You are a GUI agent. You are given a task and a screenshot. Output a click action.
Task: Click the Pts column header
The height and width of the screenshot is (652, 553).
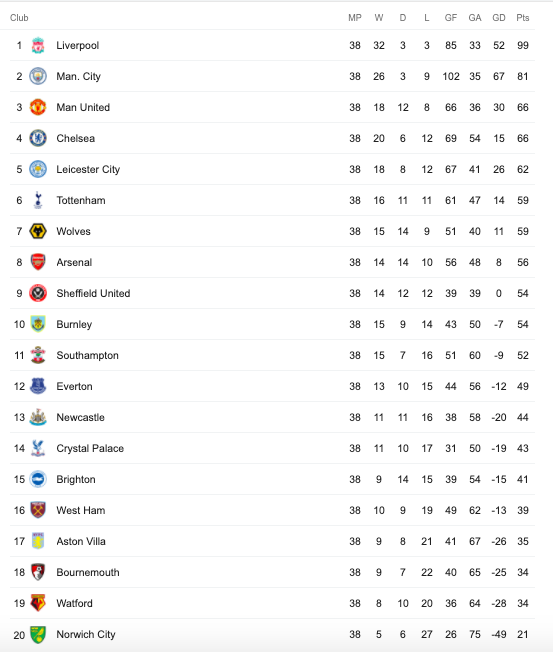(523, 17)
